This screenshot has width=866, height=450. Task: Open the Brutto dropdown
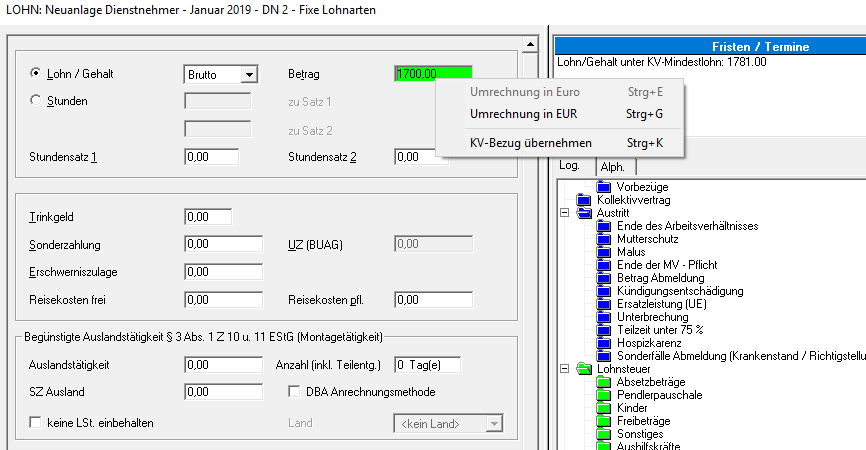249,74
